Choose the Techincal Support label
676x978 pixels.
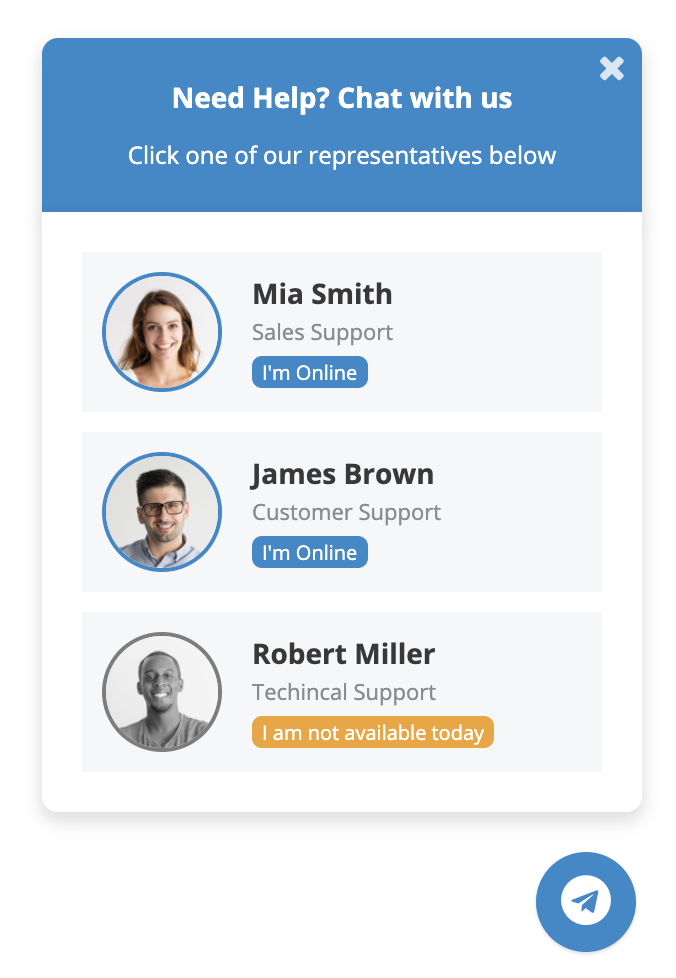click(344, 692)
